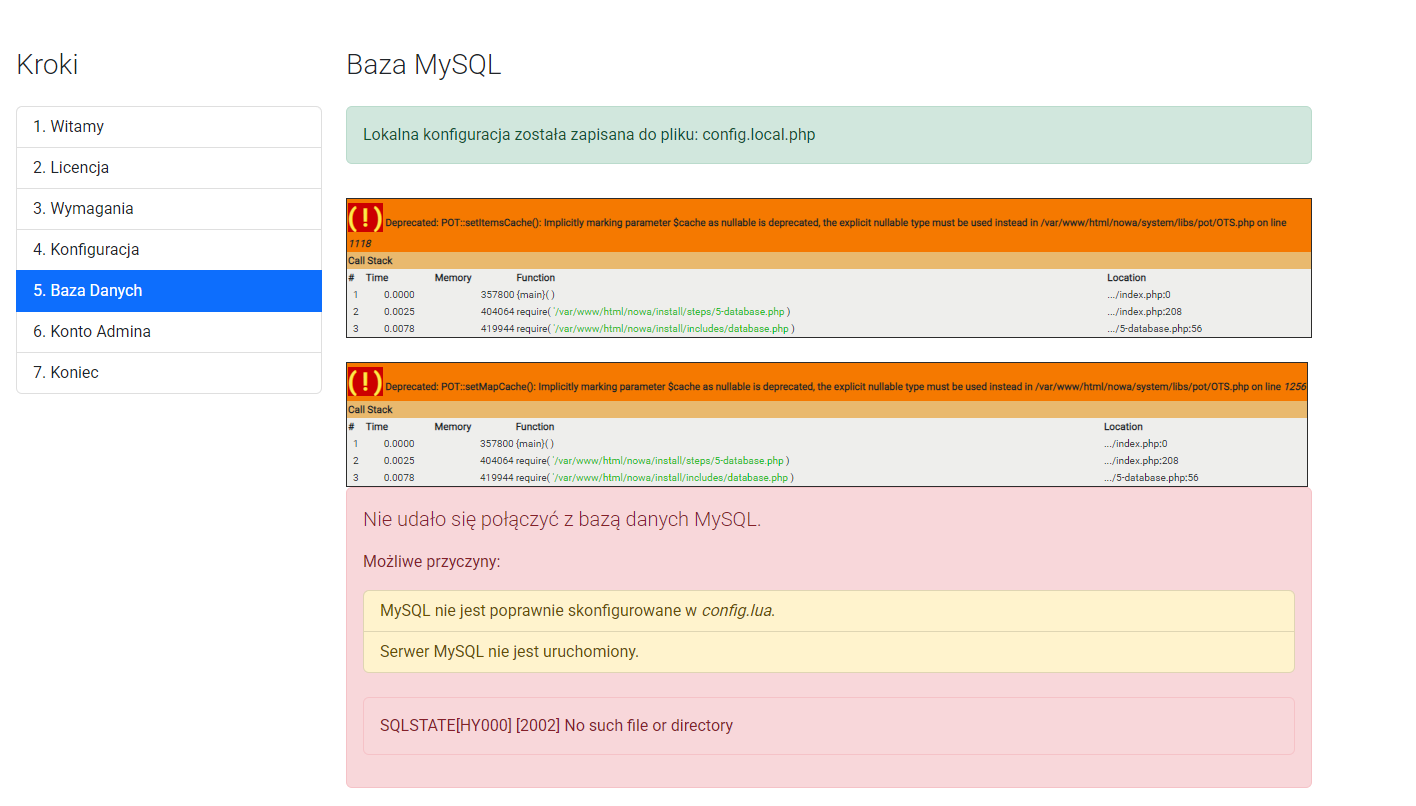Click the 'Baza MySQL' heading
The height and width of the screenshot is (806, 1416).
pyautogui.click(x=424, y=65)
